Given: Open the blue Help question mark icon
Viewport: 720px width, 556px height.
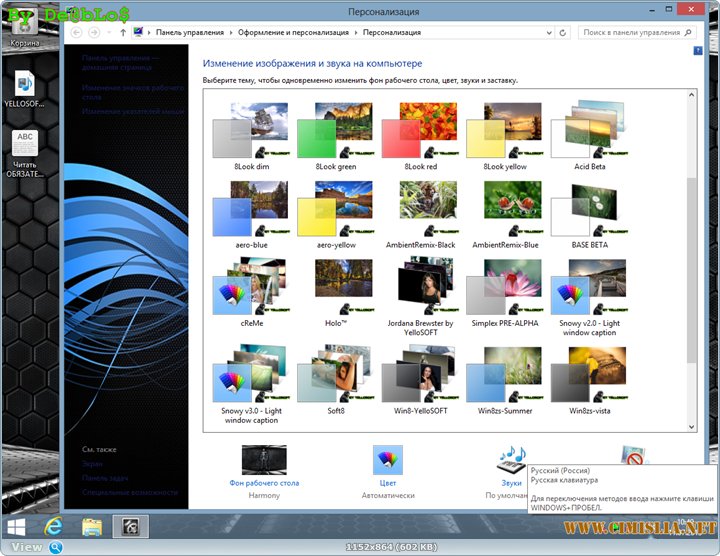Looking at the screenshot, I should [697, 48].
